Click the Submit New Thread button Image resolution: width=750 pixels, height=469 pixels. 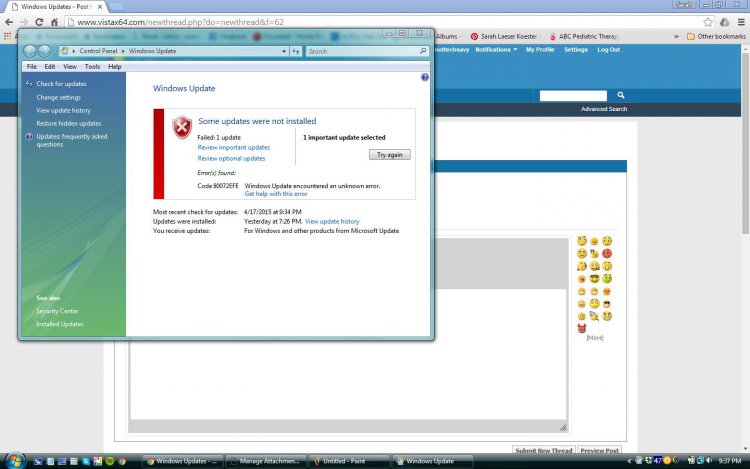tap(543, 450)
